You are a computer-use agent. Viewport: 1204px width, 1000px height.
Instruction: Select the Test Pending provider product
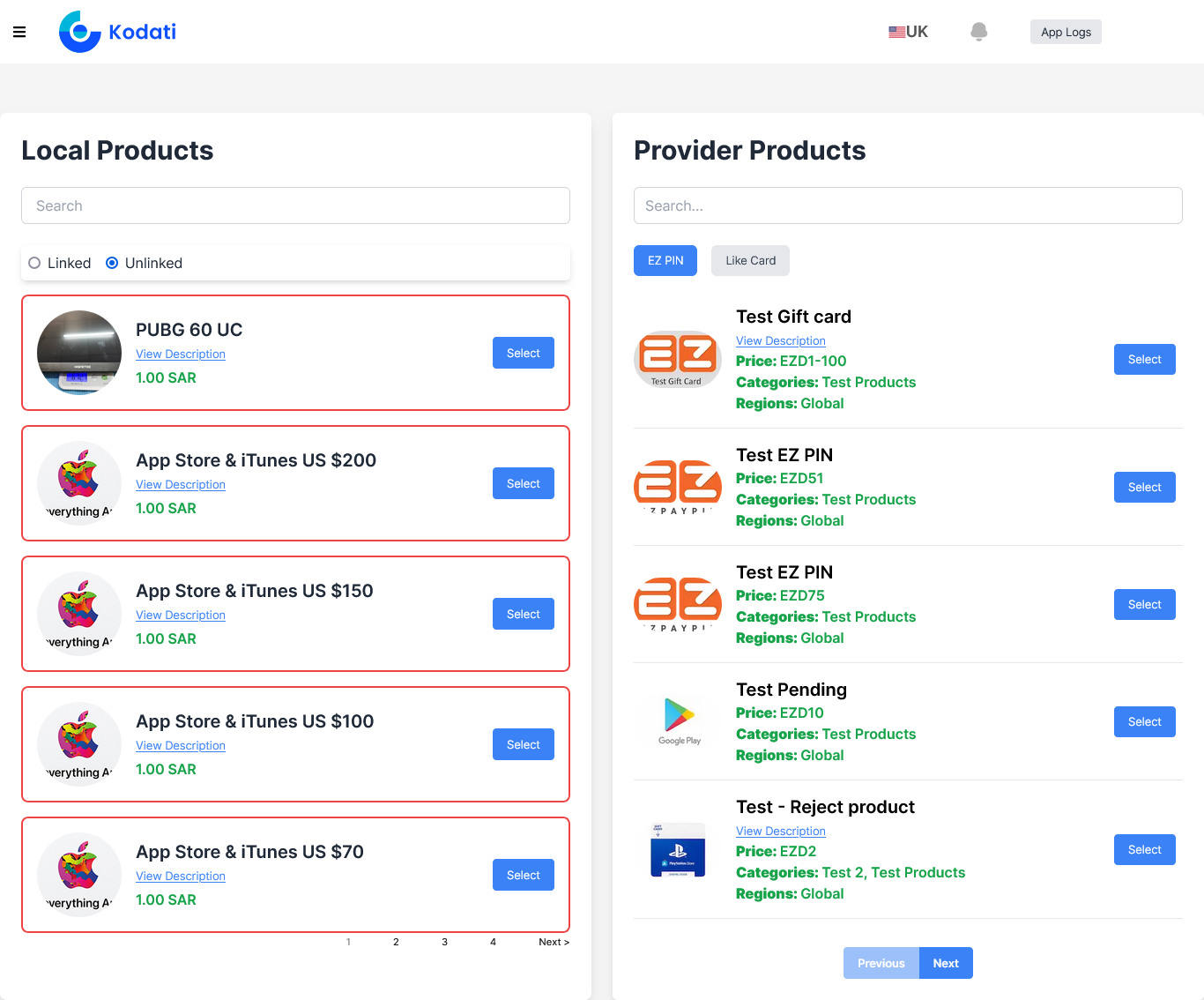[x=1145, y=721]
